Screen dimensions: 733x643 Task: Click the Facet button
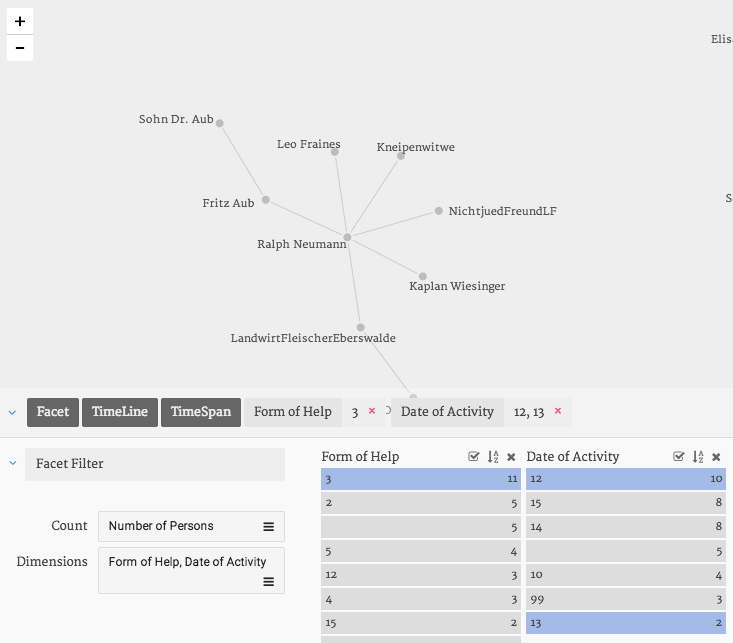[x=53, y=412]
